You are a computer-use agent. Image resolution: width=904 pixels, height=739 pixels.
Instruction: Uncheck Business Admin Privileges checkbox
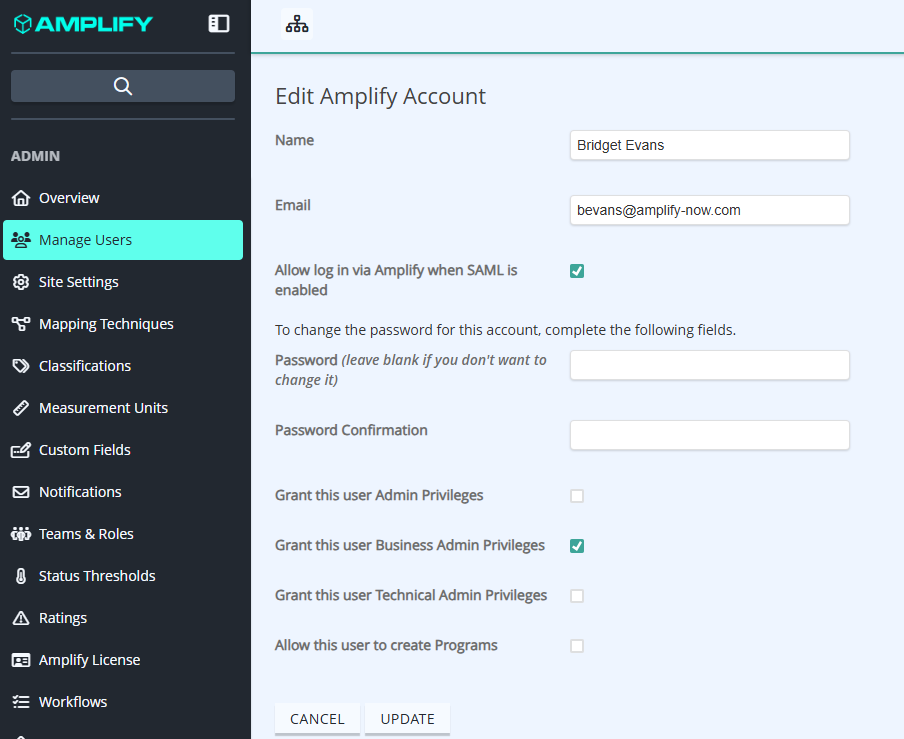[x=577, y=546]
